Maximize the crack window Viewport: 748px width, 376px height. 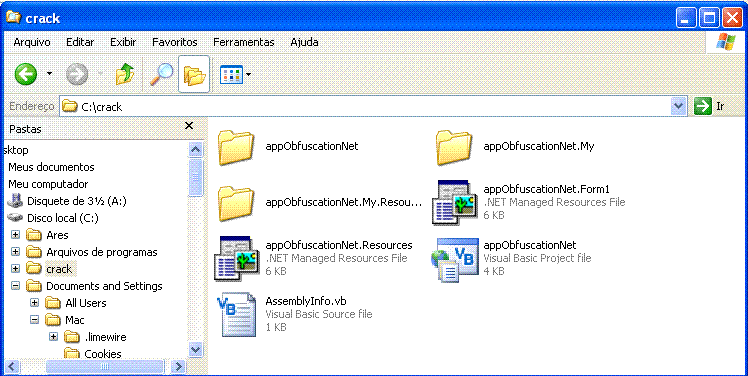coord(709,19)
